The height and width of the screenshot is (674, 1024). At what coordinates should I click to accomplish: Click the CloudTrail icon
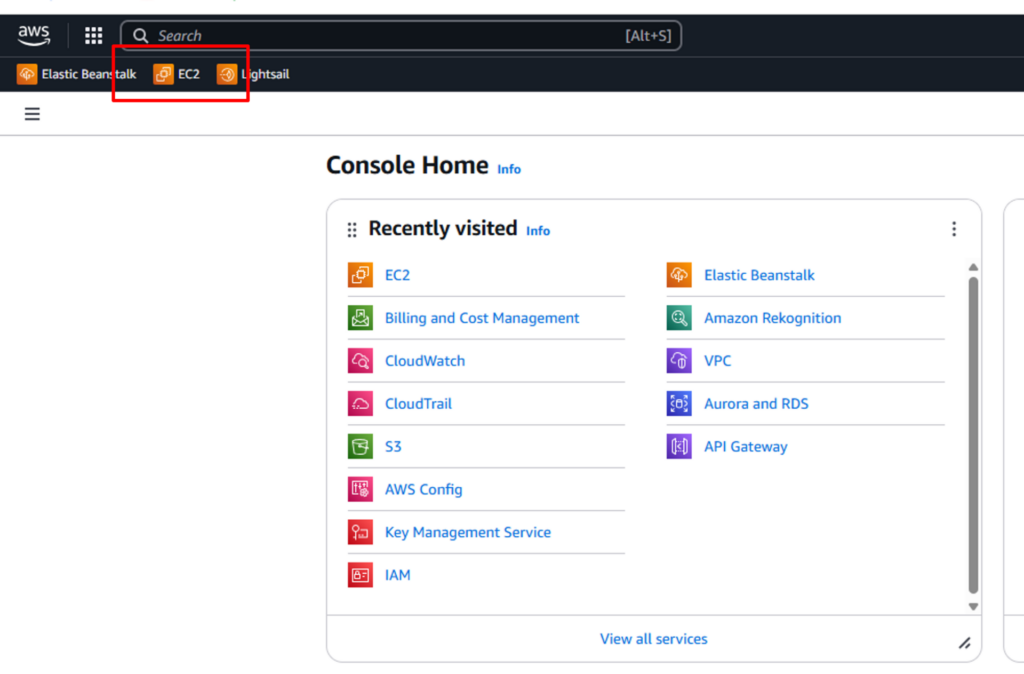pos(360,404)
